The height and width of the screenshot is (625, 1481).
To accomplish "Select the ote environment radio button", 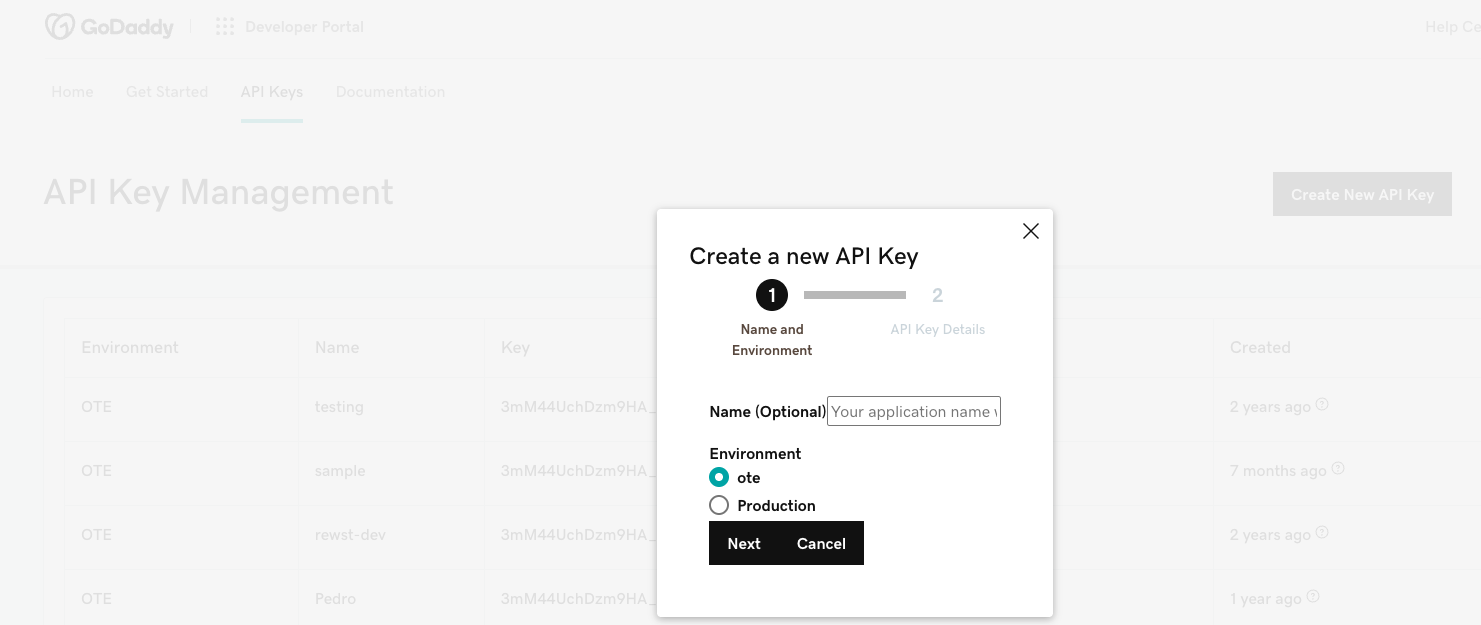I will [x=719, y=478].
